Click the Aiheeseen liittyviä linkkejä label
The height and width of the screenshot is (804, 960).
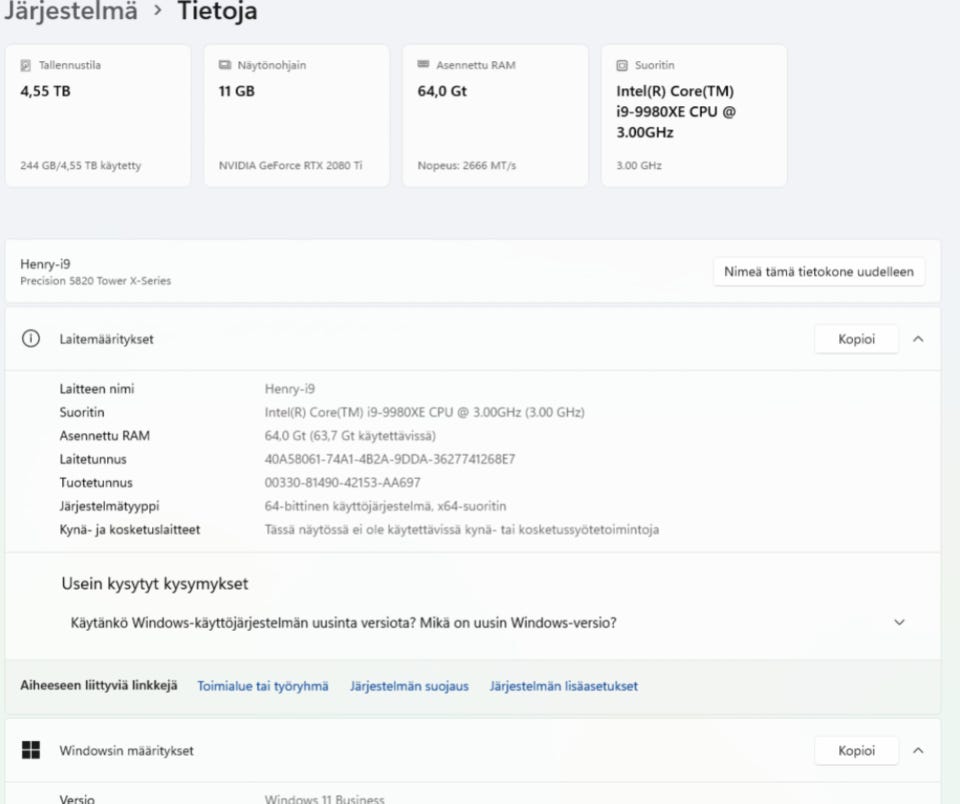tap(99, 685)
